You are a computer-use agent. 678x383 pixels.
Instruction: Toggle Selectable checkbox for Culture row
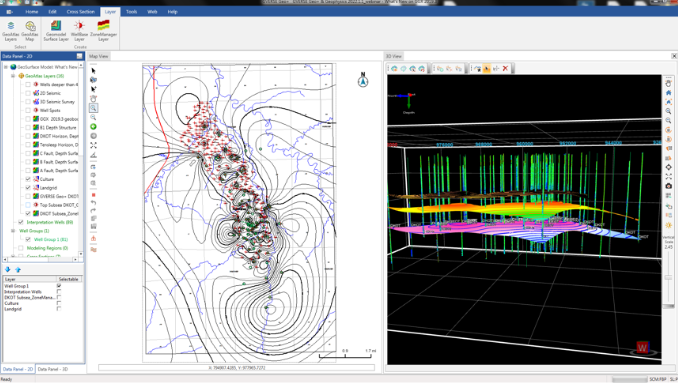(x=59, y=303)
